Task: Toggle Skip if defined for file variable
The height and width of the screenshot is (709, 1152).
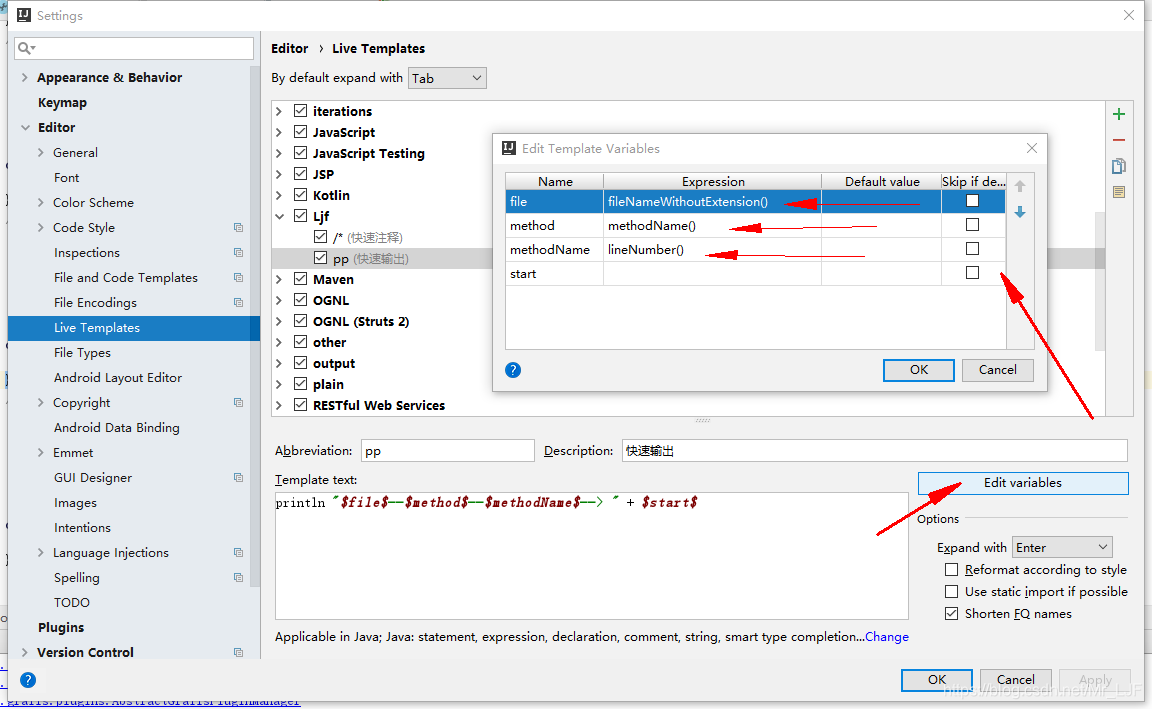Action: click(x=972, y=201)
